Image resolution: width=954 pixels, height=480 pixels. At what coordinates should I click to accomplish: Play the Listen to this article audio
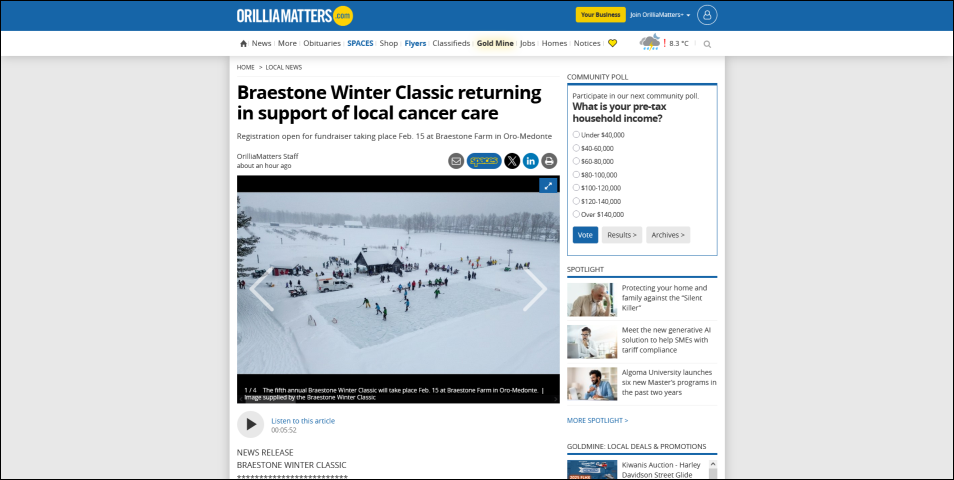coord(251,425)
